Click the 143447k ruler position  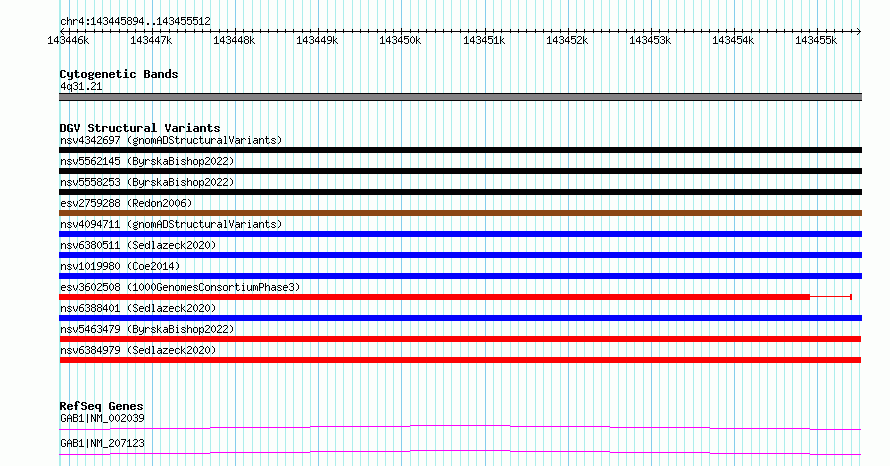coord(151,41)
